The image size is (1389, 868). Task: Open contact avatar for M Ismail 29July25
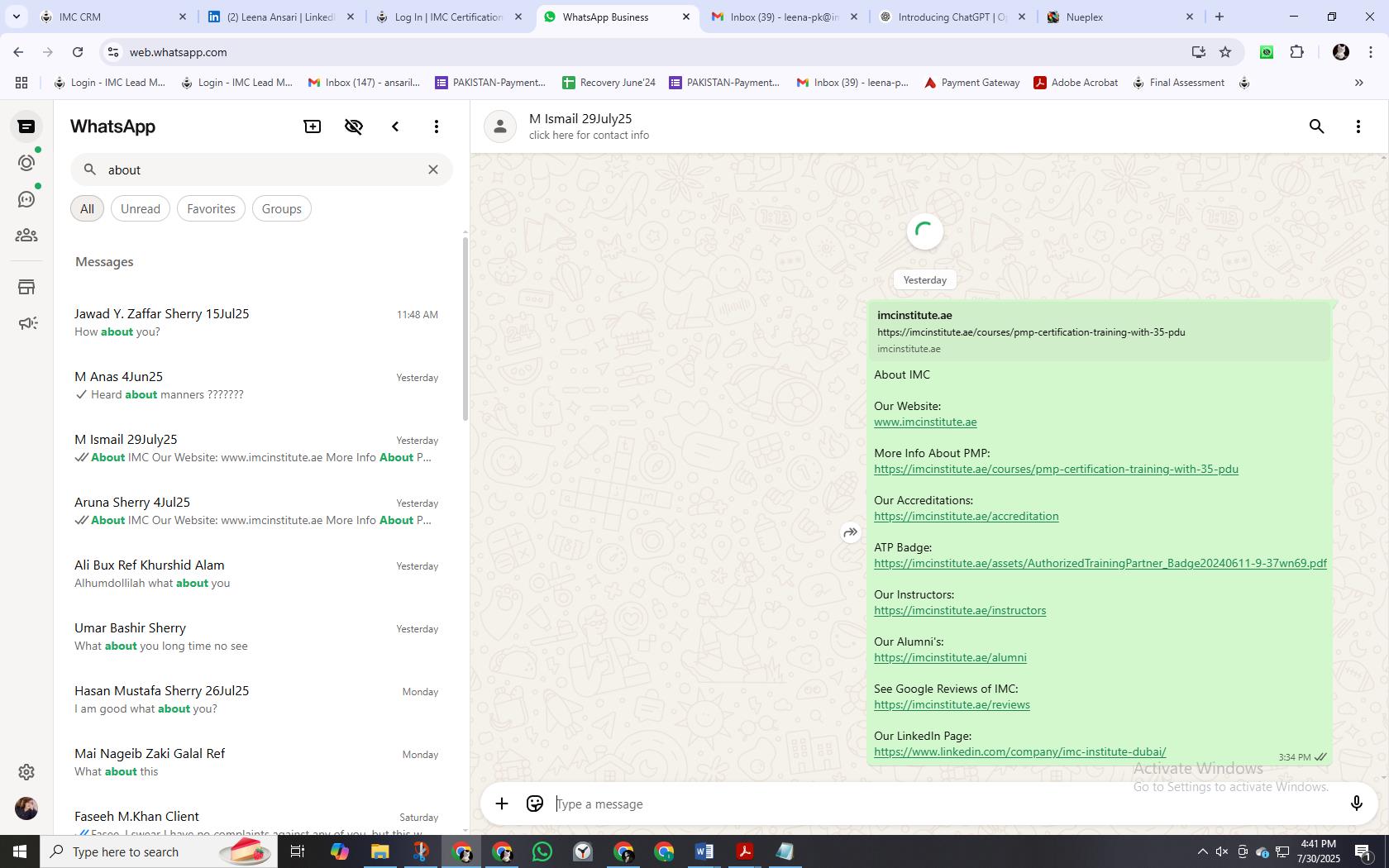[x=500, y=126]
